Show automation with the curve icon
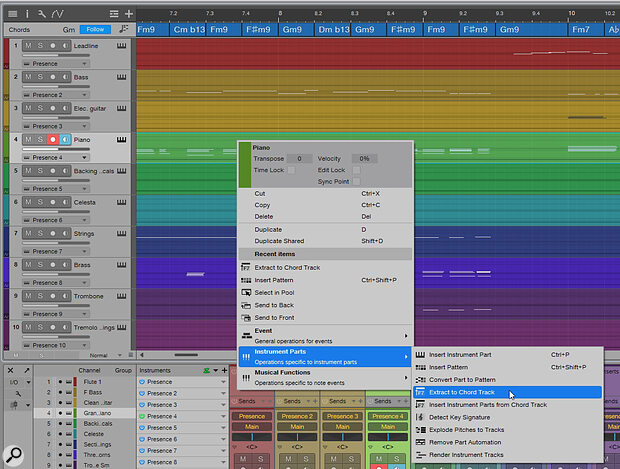This screenshot has height=469, width=620. (x=58, y=12)
